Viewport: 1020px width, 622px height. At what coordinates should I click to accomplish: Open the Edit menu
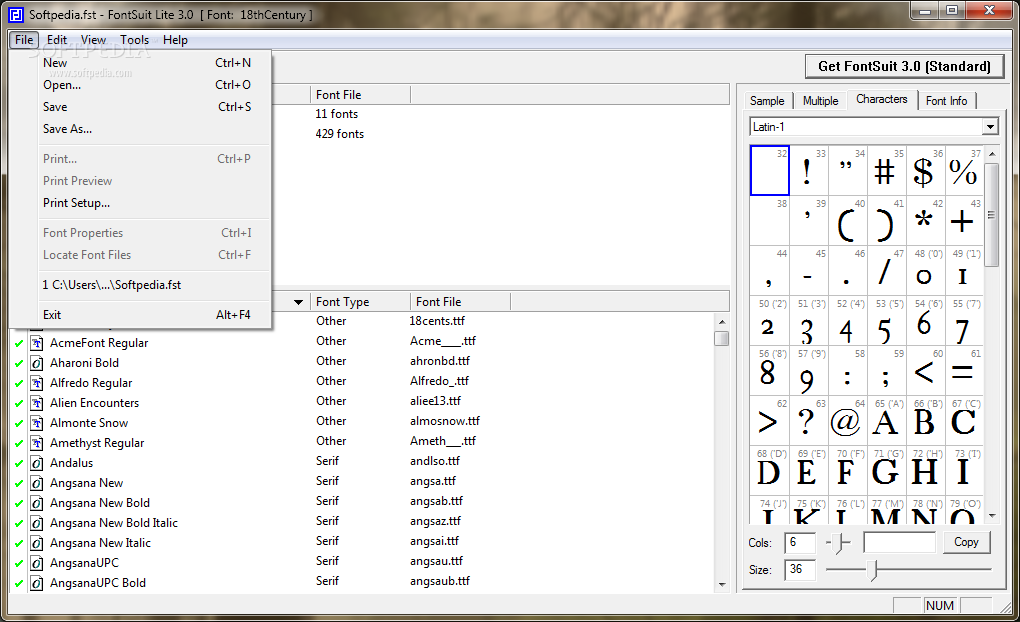click(57, 40)
